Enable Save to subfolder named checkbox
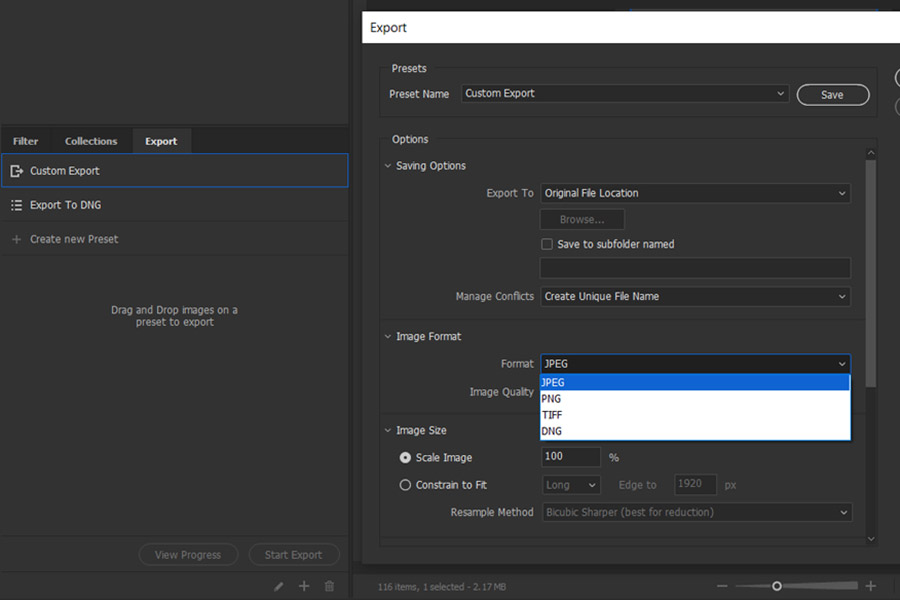 pyautogui.click(x=547, y=243)
